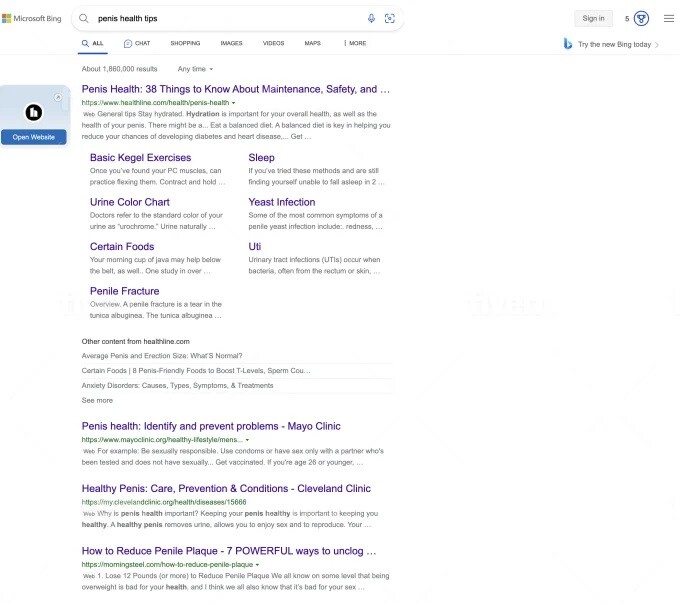Image resolution: width=680 pixels, height=604 pixels.
Task: Click the rewards points count 5
Action: 627,19
